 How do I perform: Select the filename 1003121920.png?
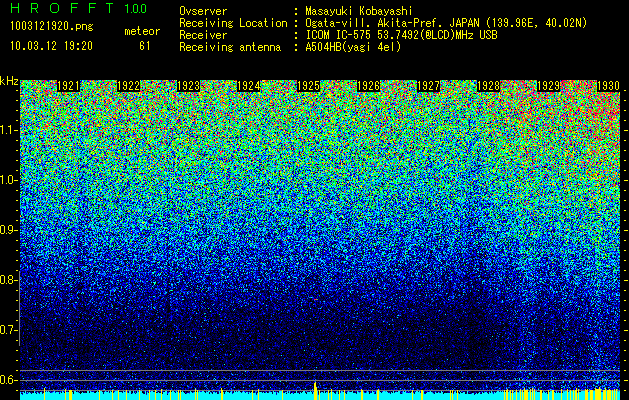click(x=52, y=27)
